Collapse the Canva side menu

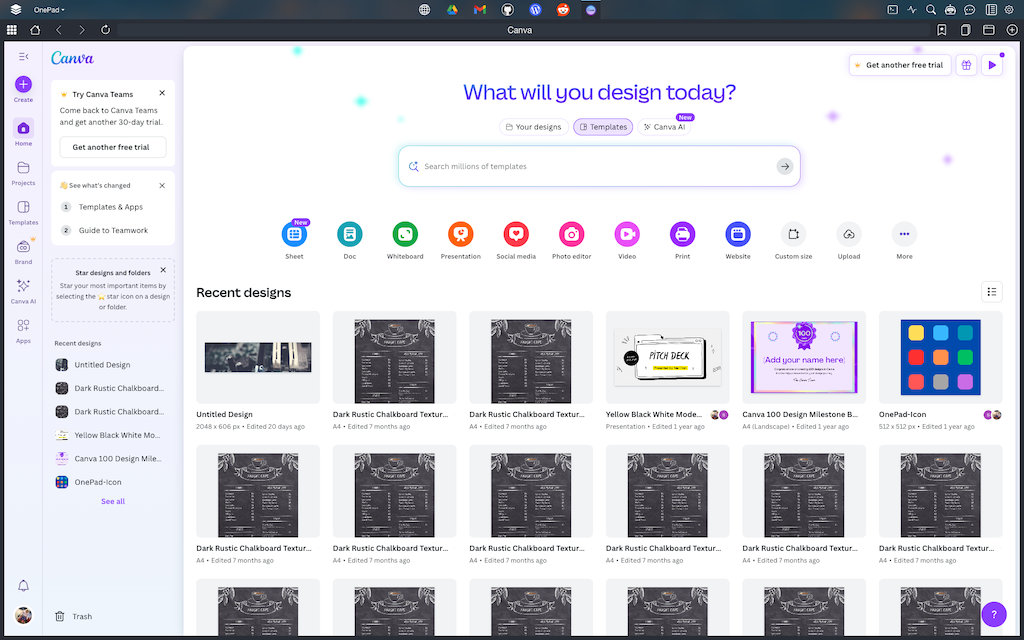tap(24, 57)
